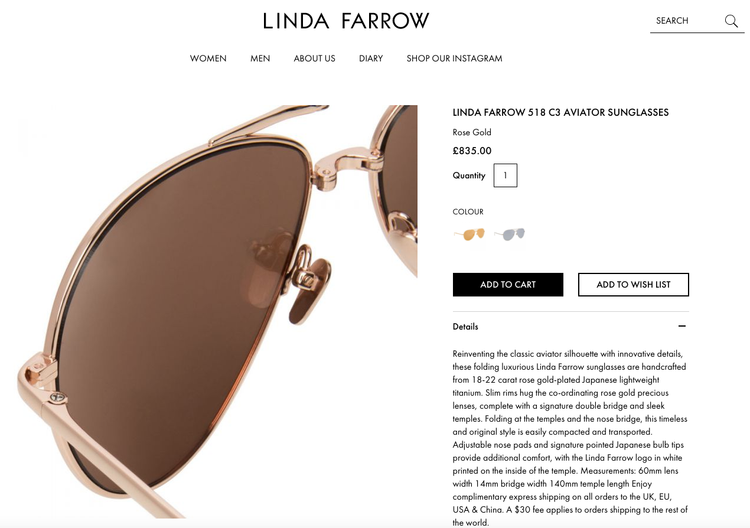750x528 pixels.
Task: Click the sunglasses product image
Action: [218, 311]
